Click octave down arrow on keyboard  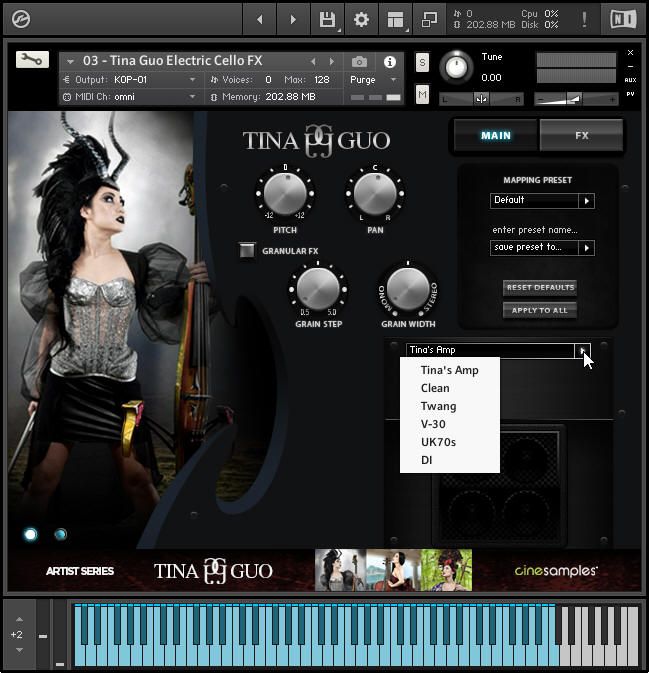[x=19, y=650]
